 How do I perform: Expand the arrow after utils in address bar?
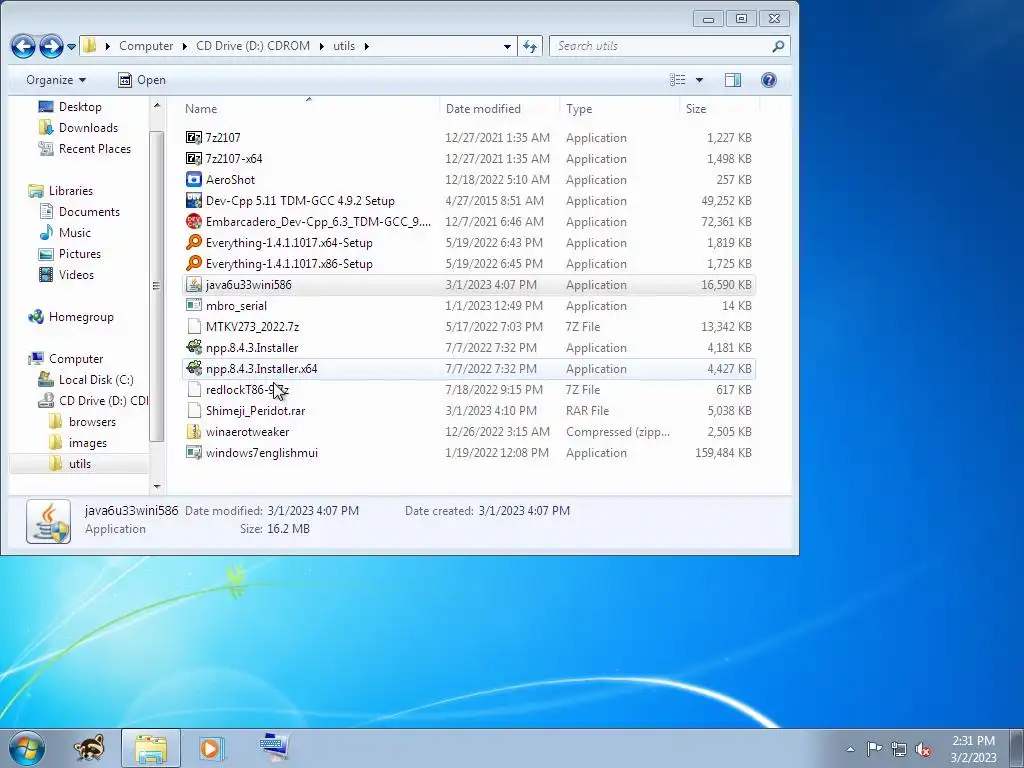point(366,46)
